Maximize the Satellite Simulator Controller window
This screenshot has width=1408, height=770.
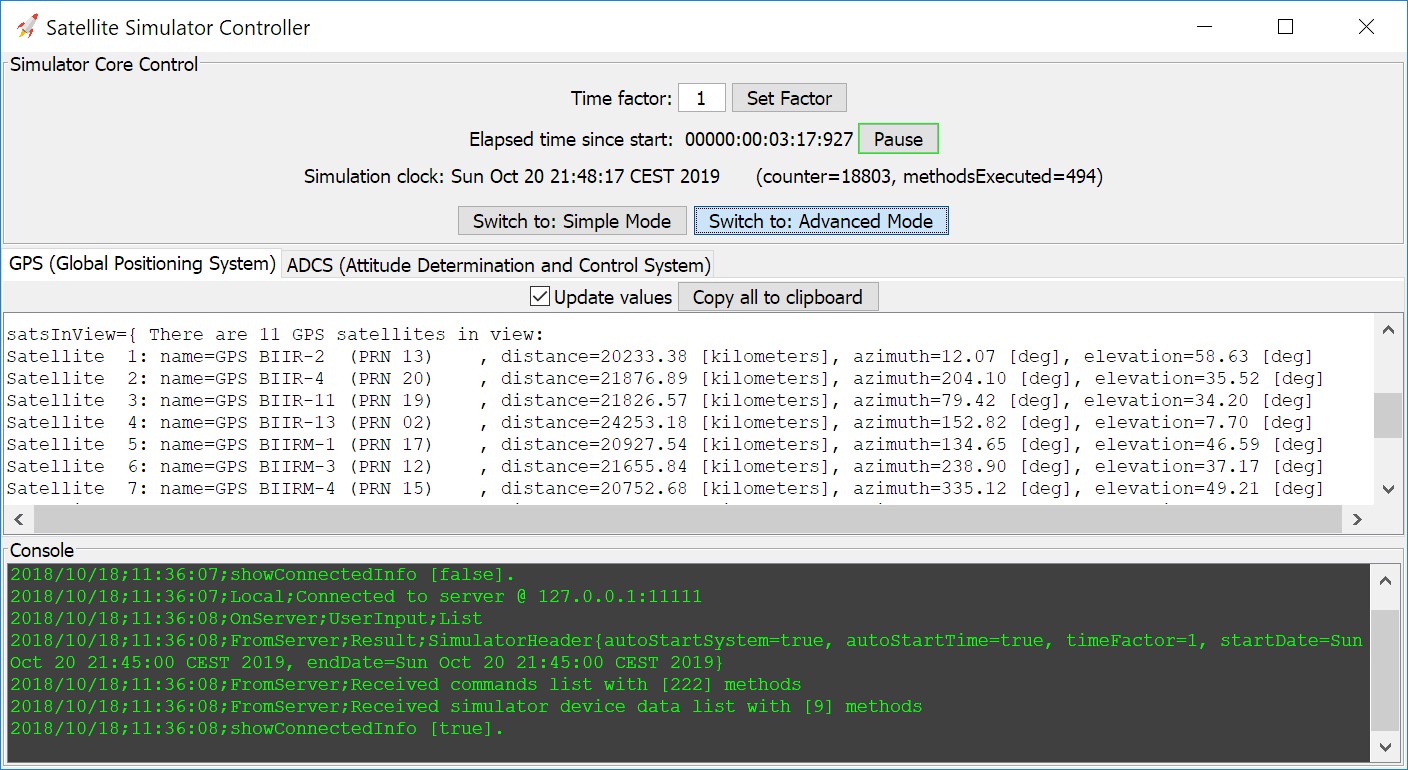click(1285, 27)
